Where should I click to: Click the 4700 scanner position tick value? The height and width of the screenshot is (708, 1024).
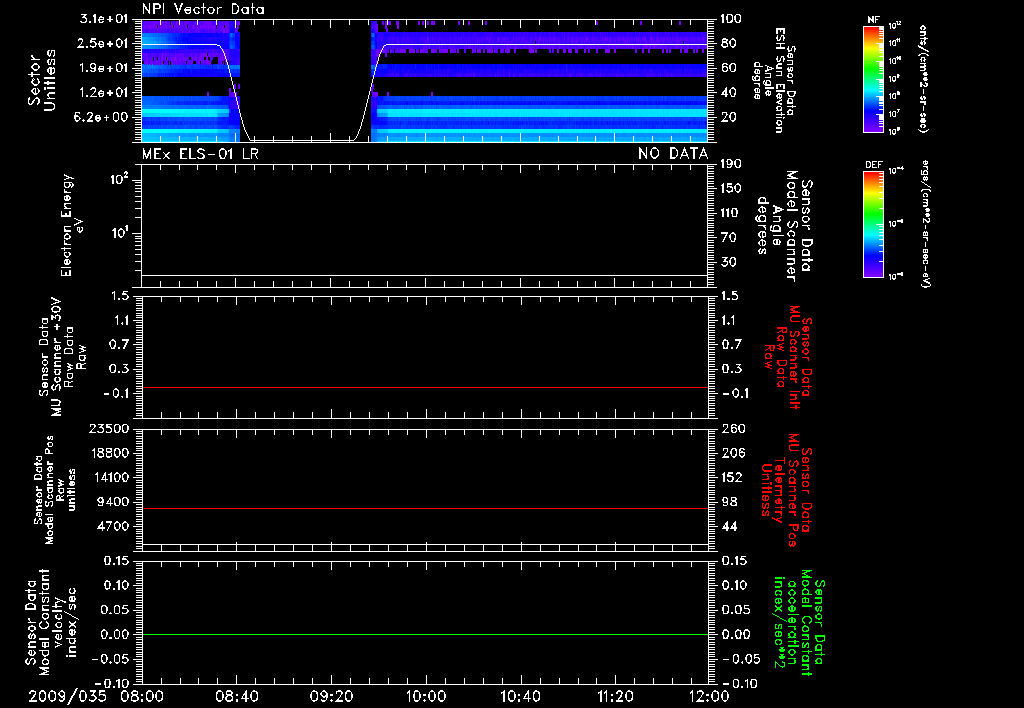(112, 526)
